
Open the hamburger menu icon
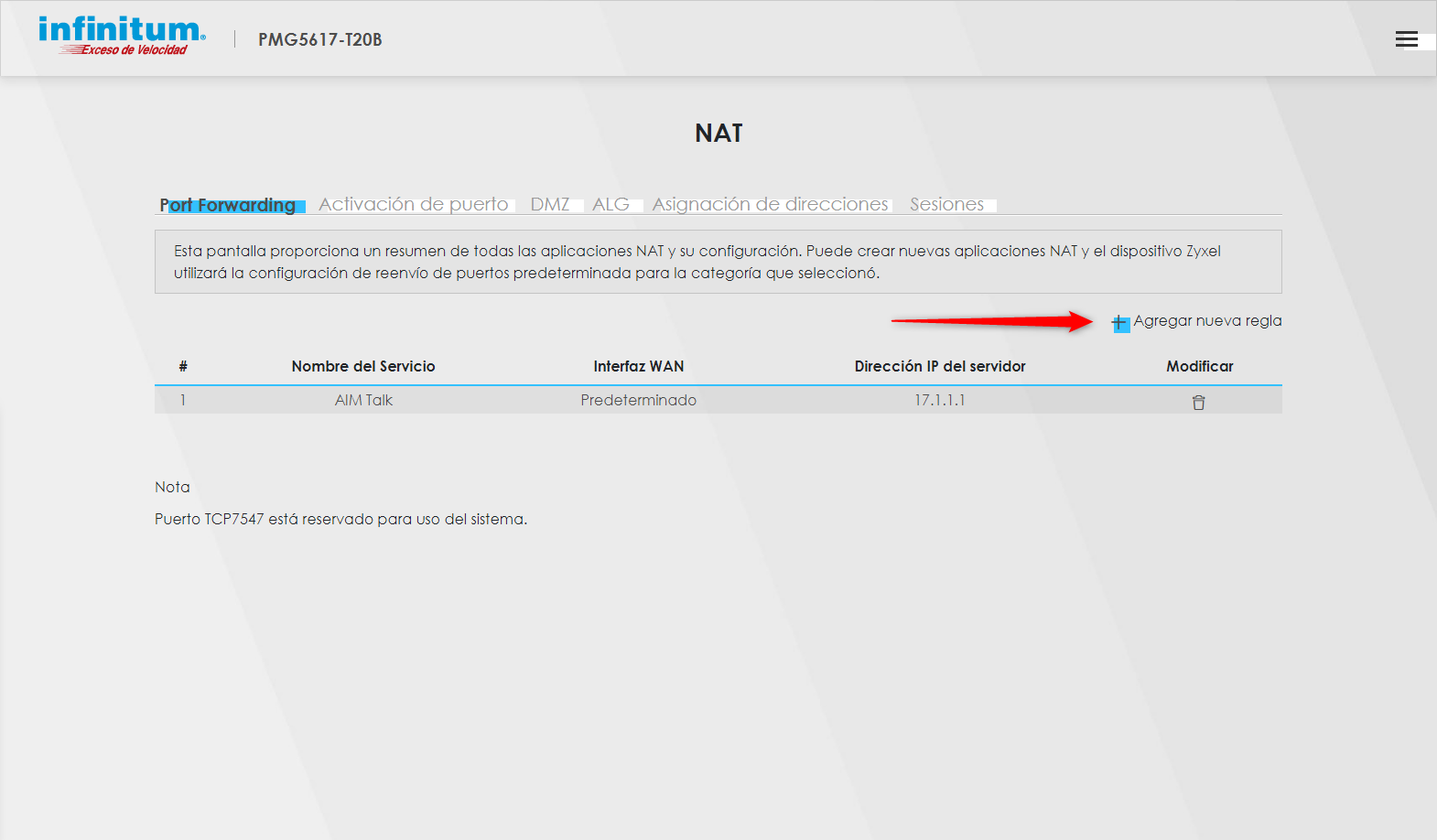[x=1406, y=38]
